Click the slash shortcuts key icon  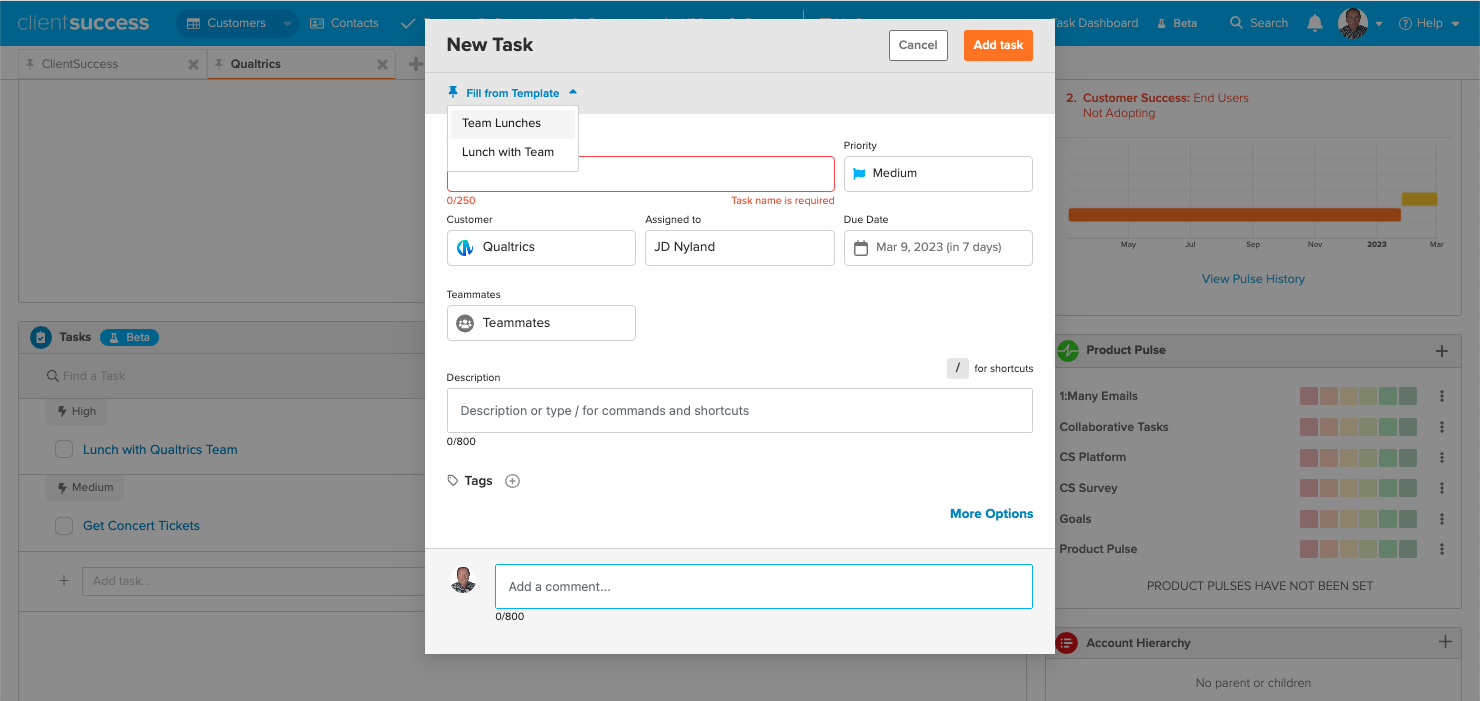point(958,368)
